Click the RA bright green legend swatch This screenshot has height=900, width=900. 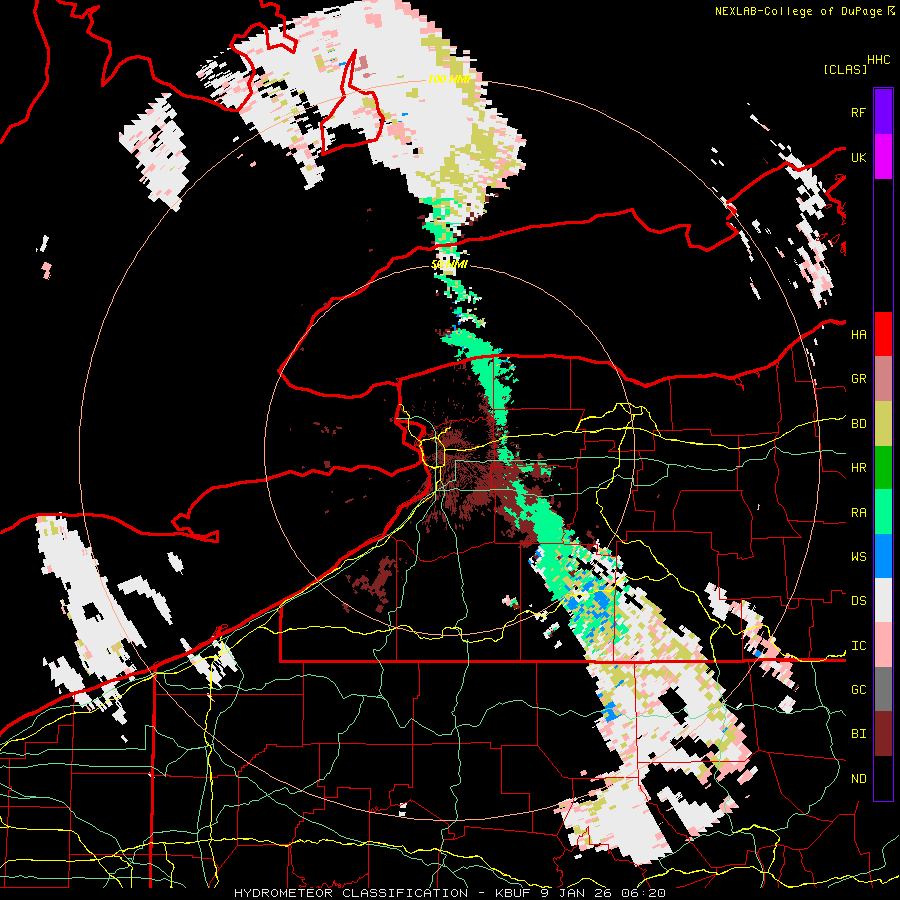(x=883, y=512)
